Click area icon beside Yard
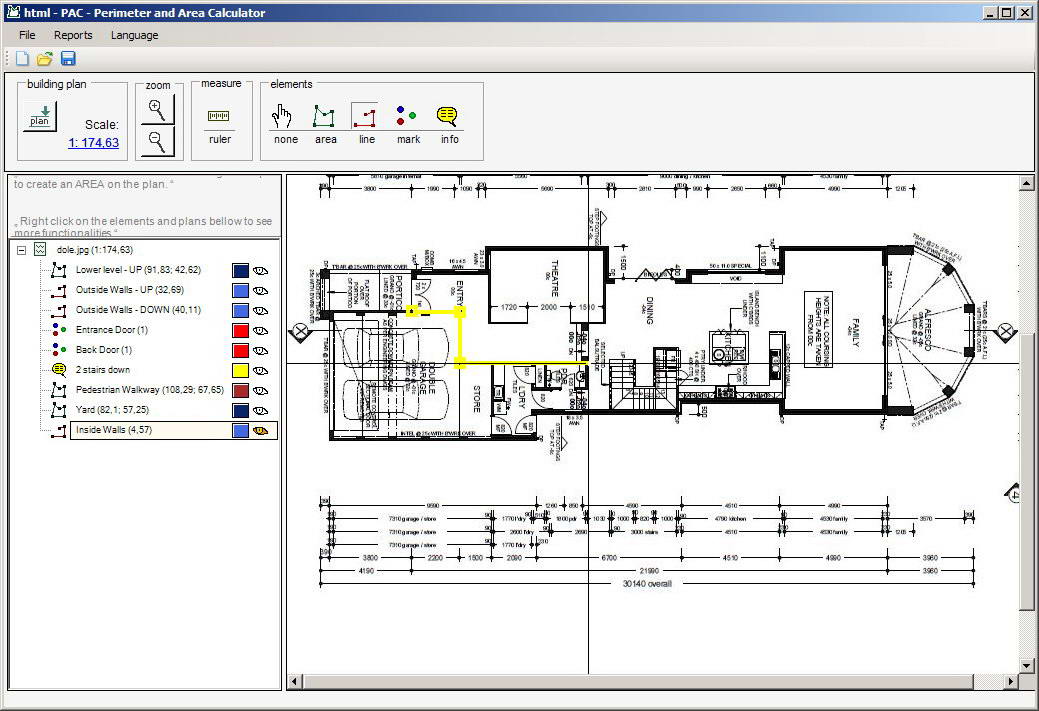Viewport: 1039px width, 711px height. (x=59, y=410)
